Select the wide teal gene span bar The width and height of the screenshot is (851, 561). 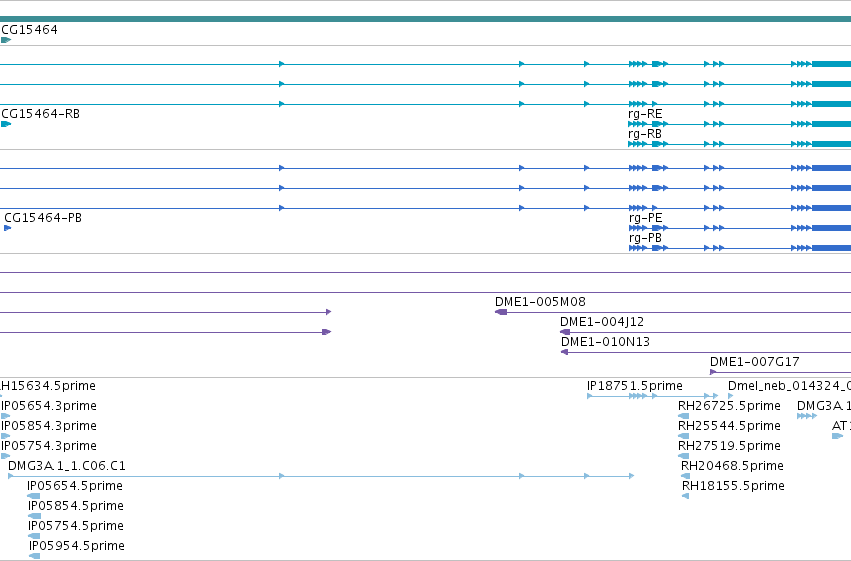(426, 19)
